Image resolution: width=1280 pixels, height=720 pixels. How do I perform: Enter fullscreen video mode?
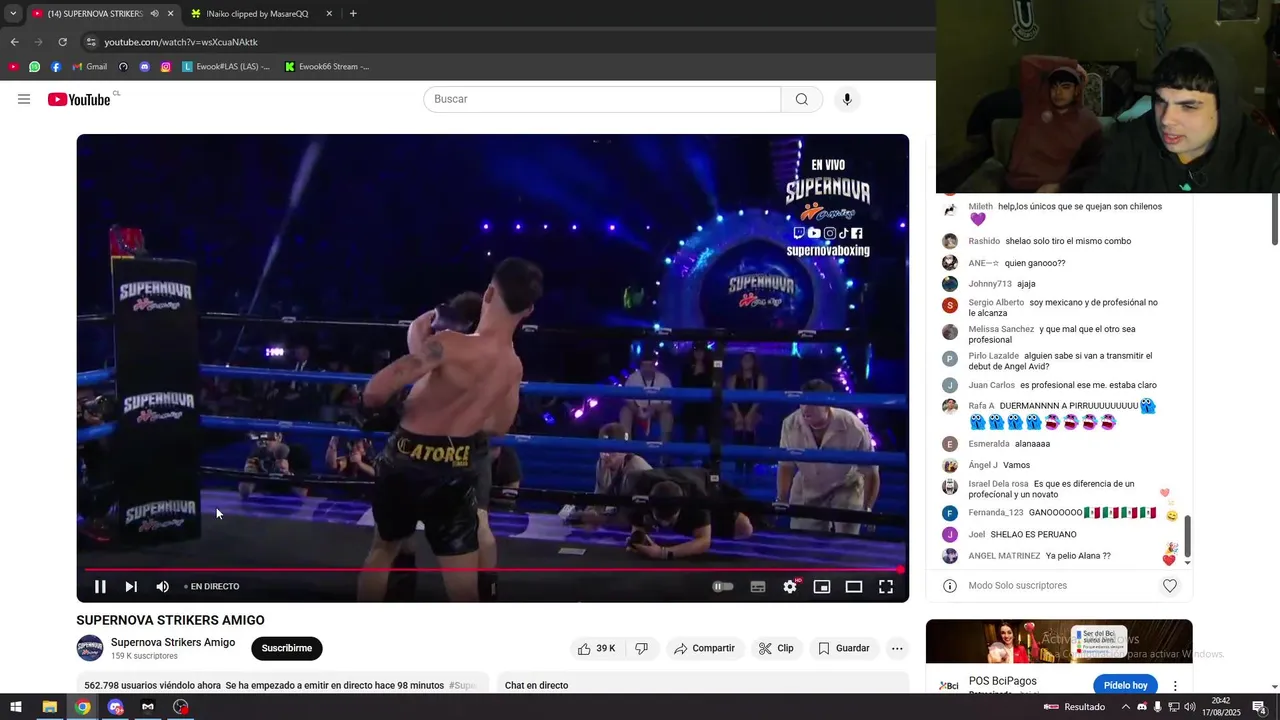pos(886,587)
